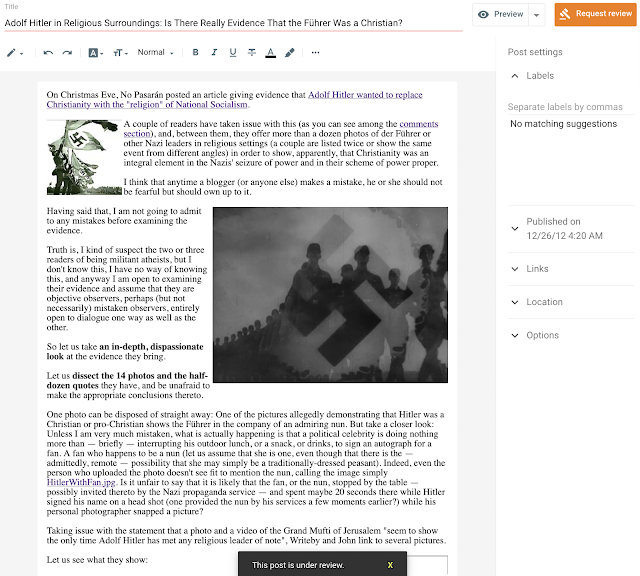This screenshot has height=576, width=640.
Task: Select the small flag image thumbnail
Action: coord(84,157)
